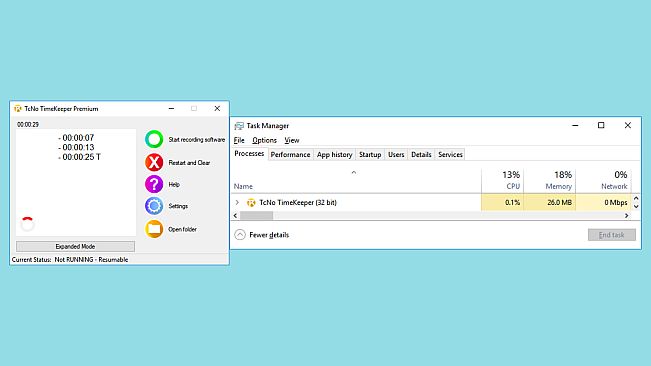
Task: Click the Fewer details circle arrow icon
Action: (x=240, y=235)
